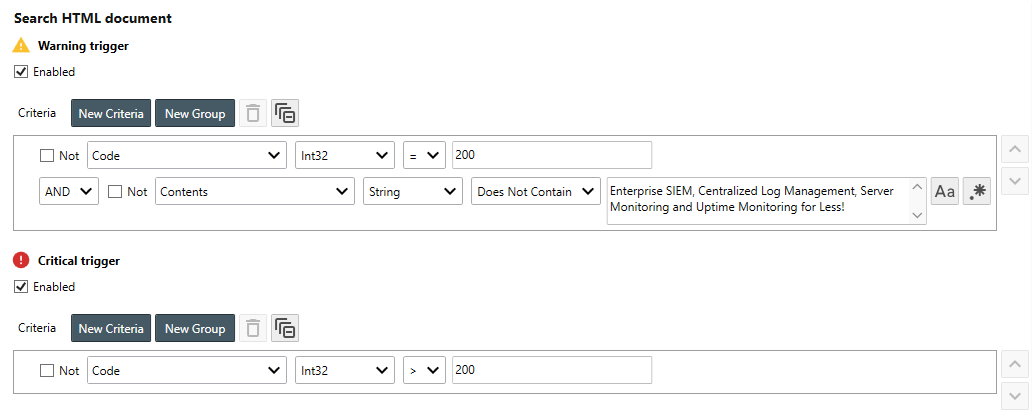Click the delete criteria trash icon under Critical trigger

(x=254, y=328)
